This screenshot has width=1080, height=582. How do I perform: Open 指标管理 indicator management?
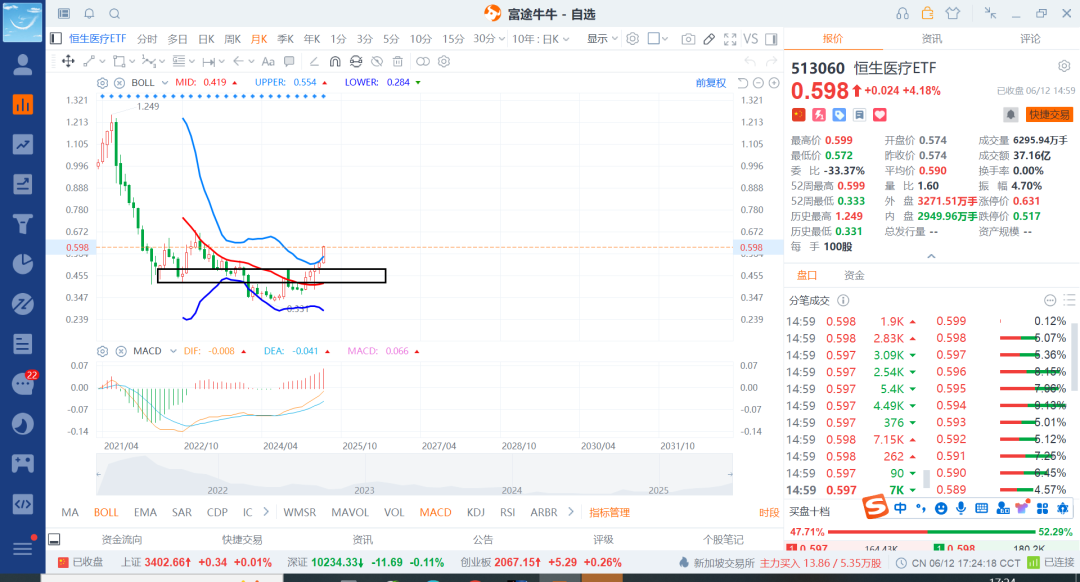click(x=610, y=512)
